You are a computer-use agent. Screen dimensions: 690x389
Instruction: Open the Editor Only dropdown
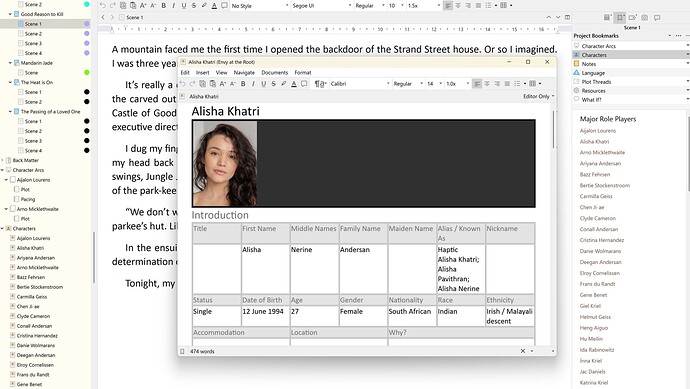click(x=538, y=96)
